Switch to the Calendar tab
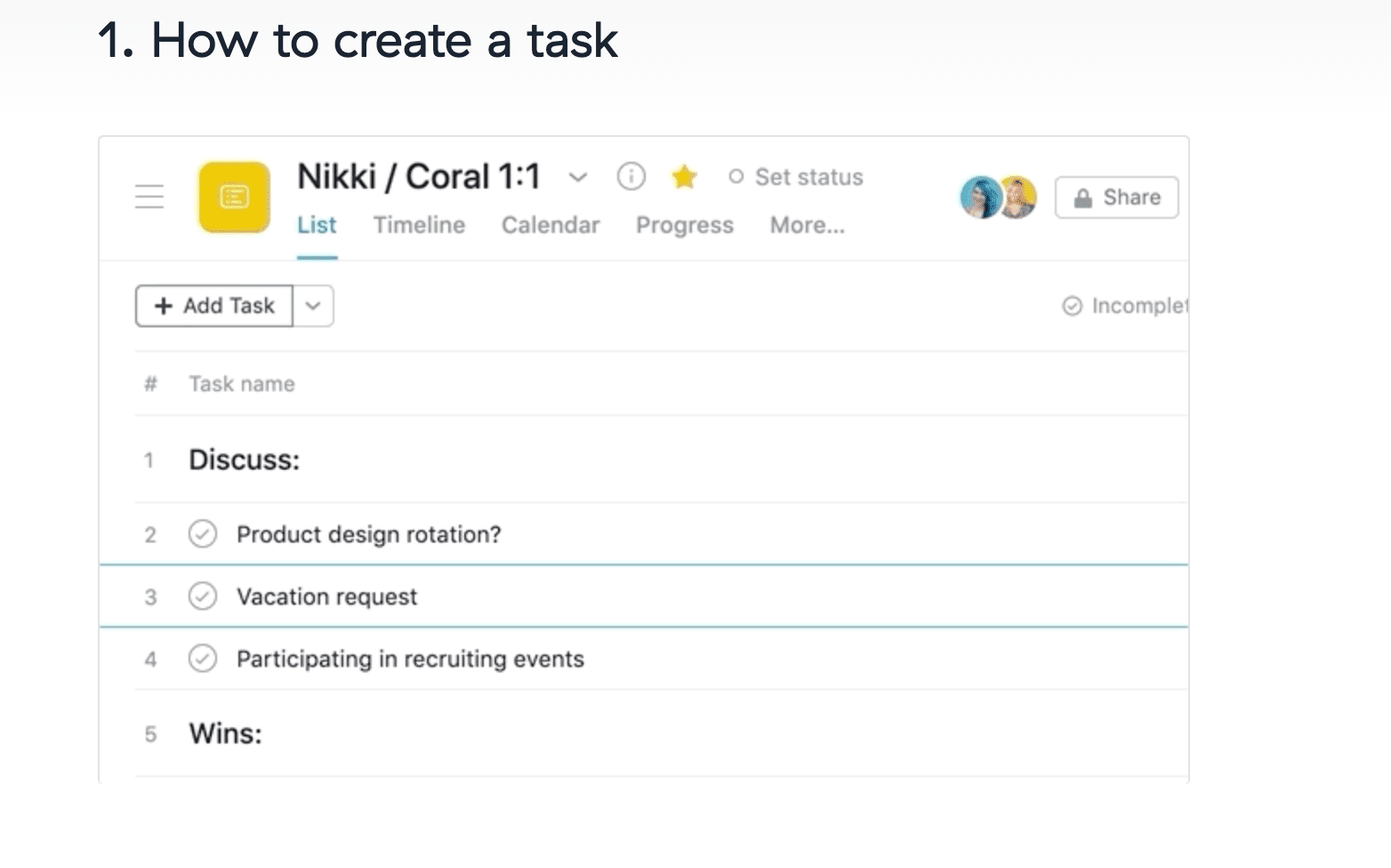 coord(551,225)
